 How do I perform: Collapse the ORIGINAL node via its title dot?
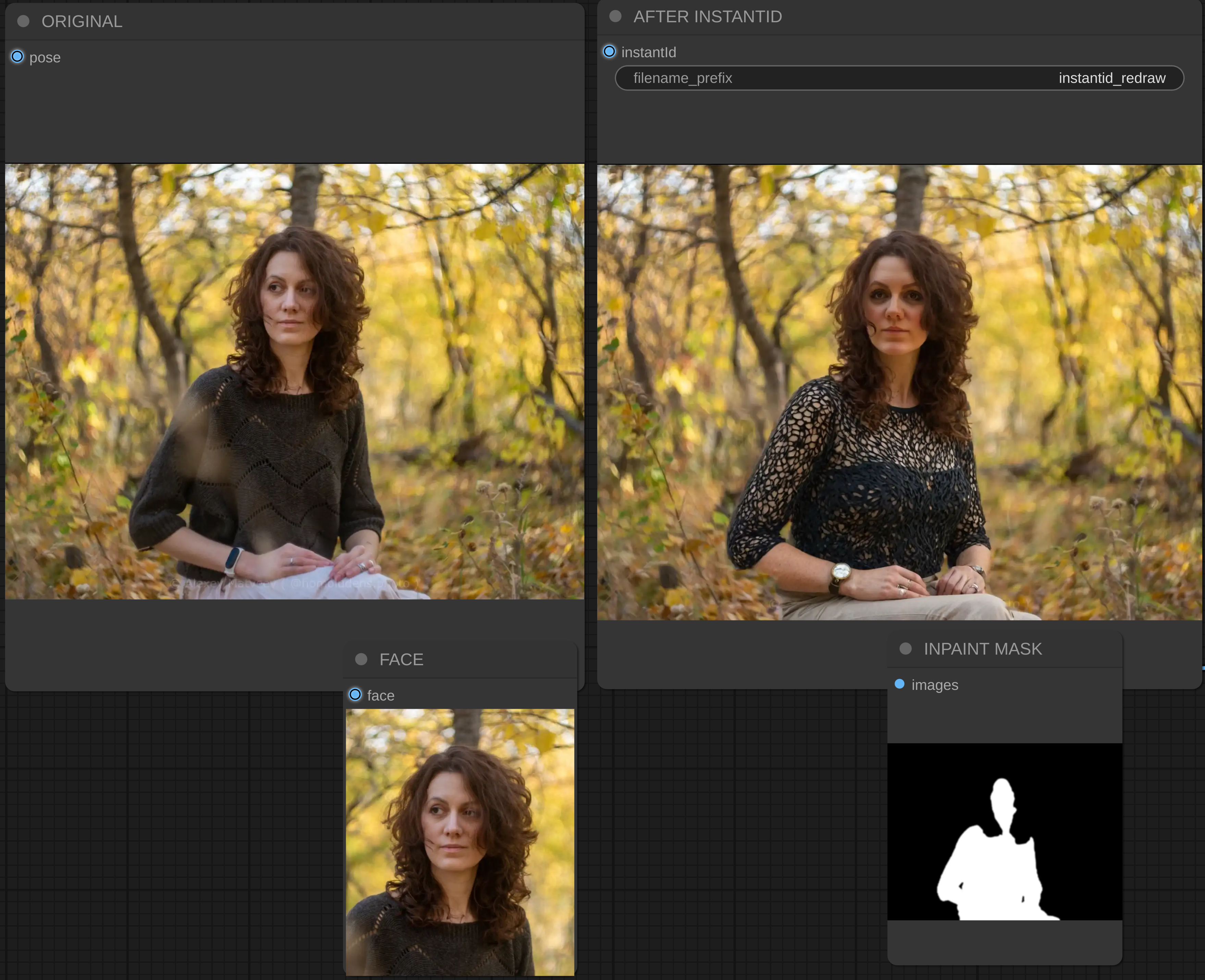[x=23, y=22]
